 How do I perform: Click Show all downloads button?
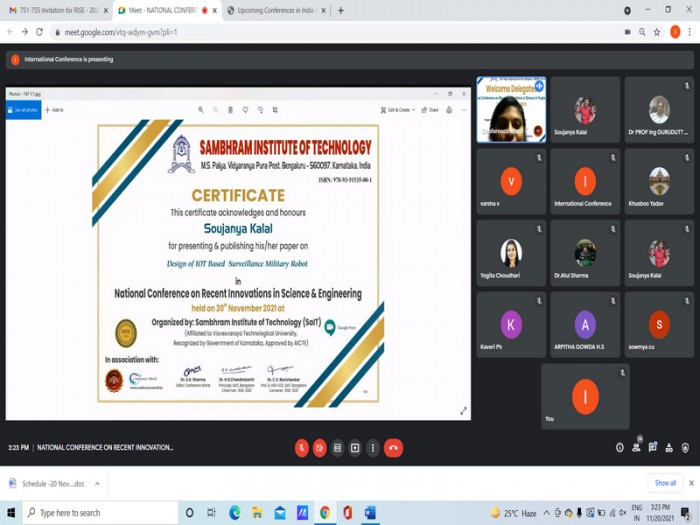point(665,483)
